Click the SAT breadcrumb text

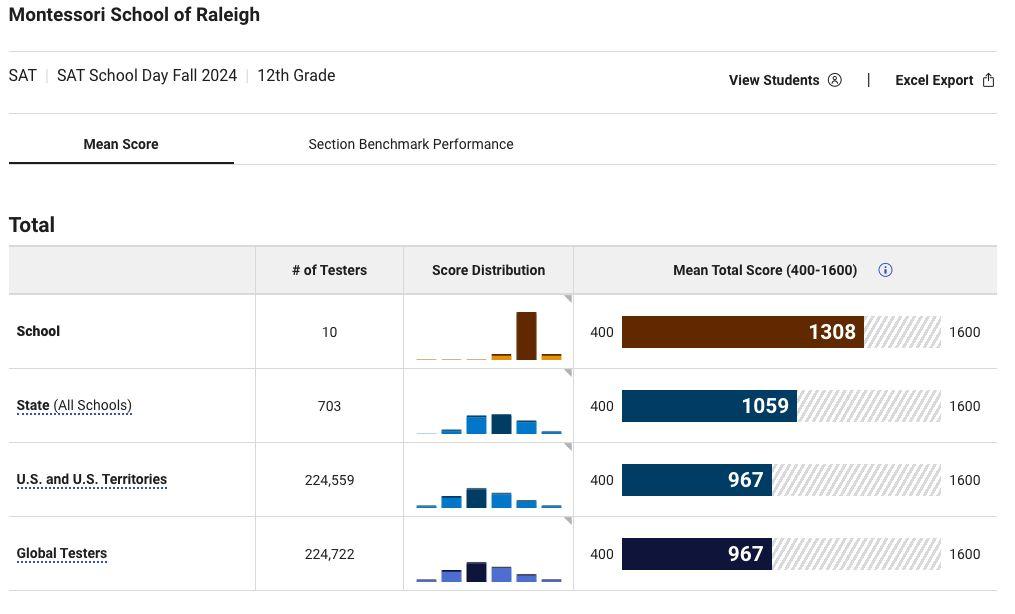tap(23, 76)
